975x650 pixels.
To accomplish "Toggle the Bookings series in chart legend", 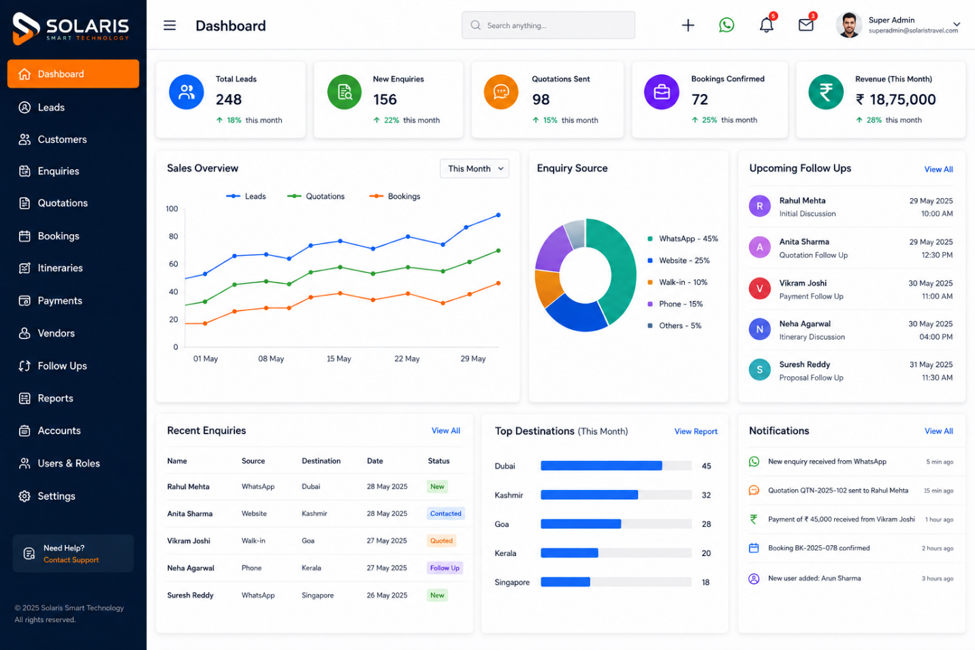I will tap(395, 196).
